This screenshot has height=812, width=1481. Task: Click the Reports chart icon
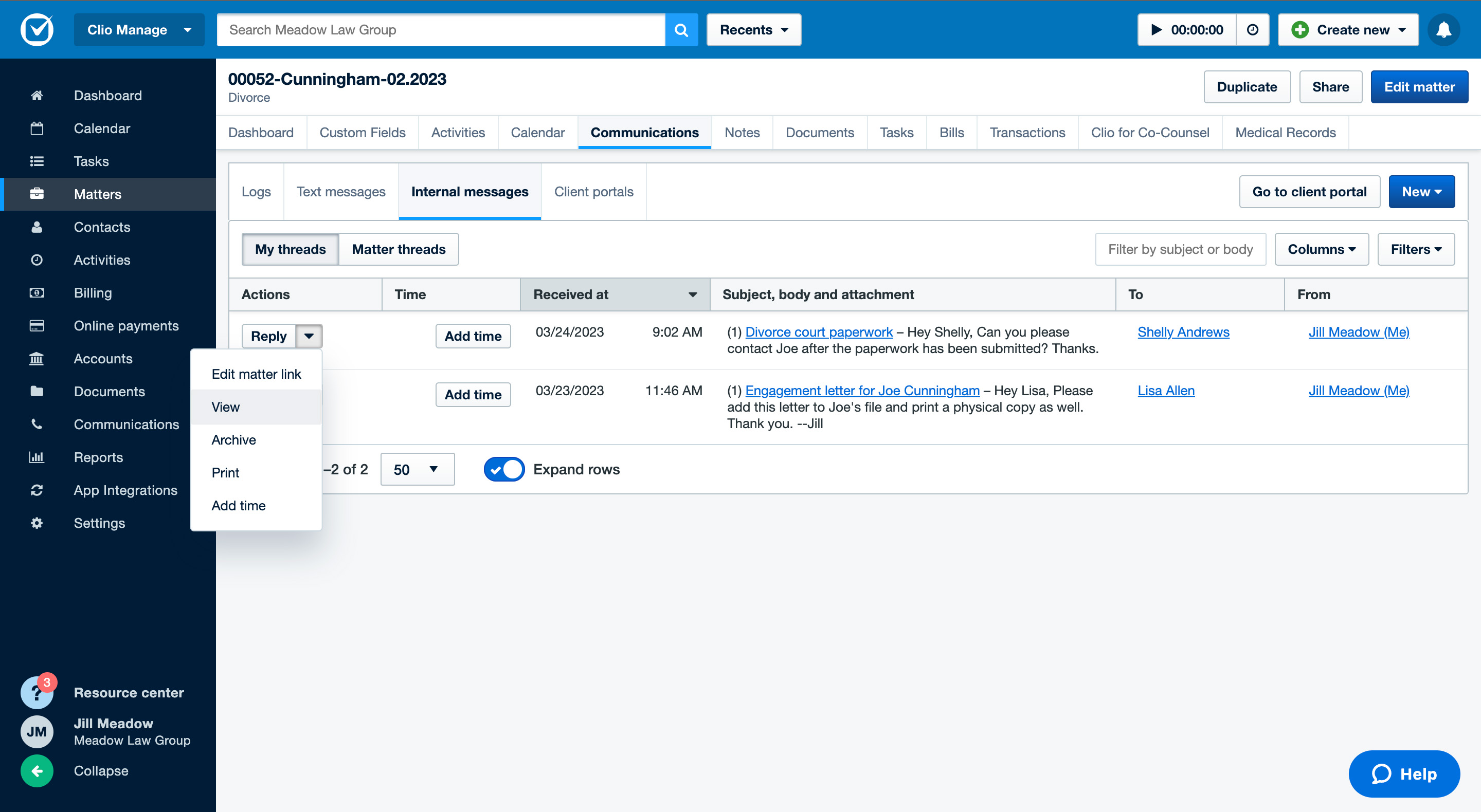pyautogui.click(x=37, y=457)
